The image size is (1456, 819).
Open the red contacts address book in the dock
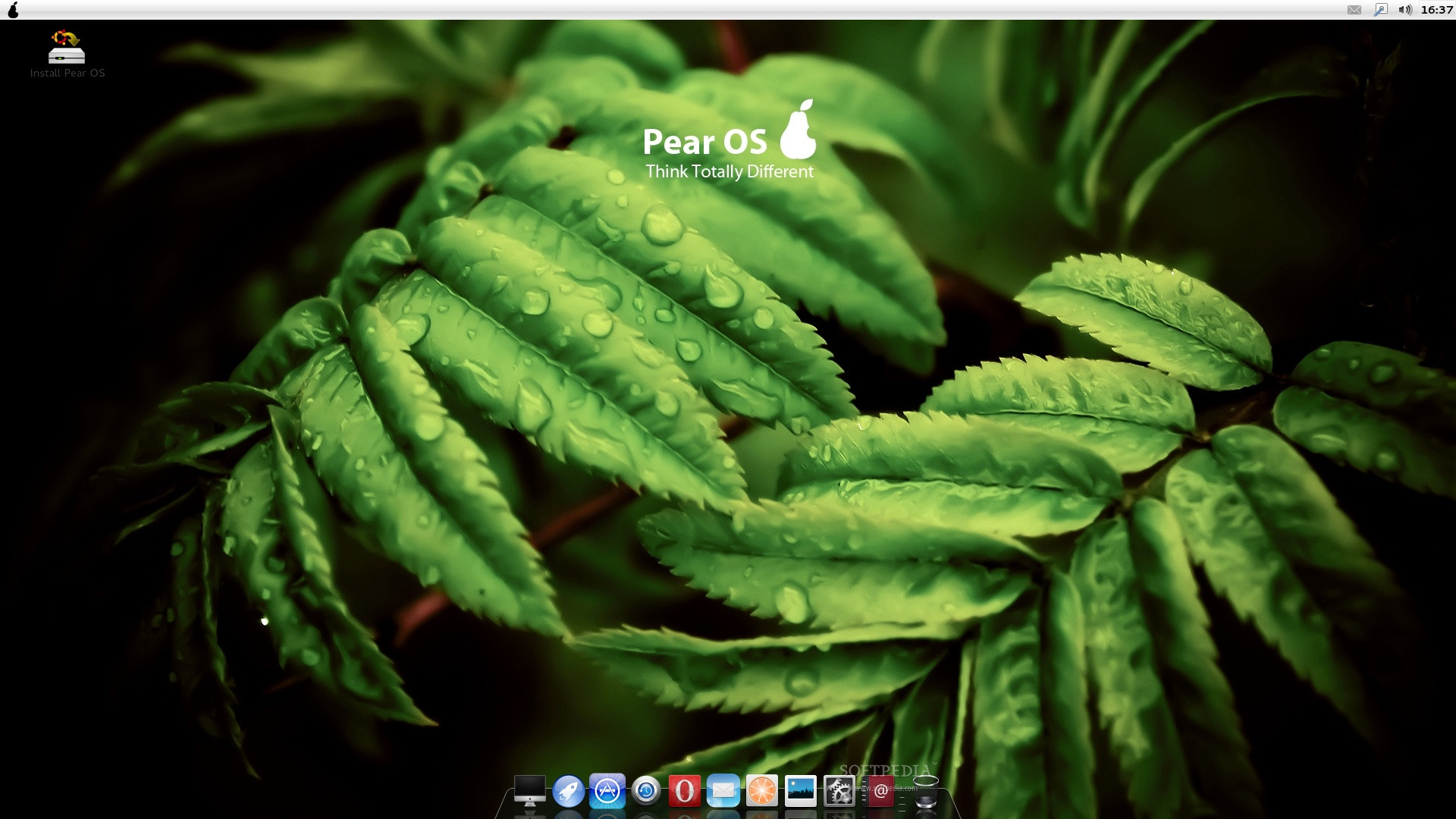pyautogui.click(x=878, y=791)
